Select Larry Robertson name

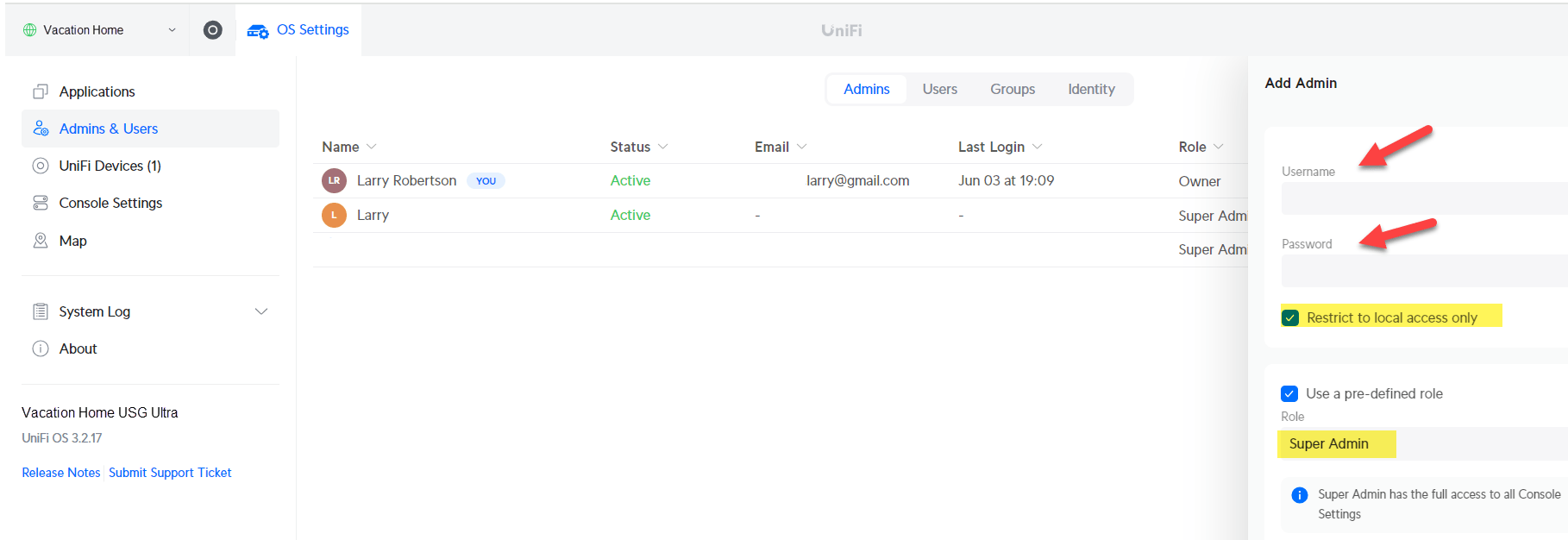[x=406, y=180]
